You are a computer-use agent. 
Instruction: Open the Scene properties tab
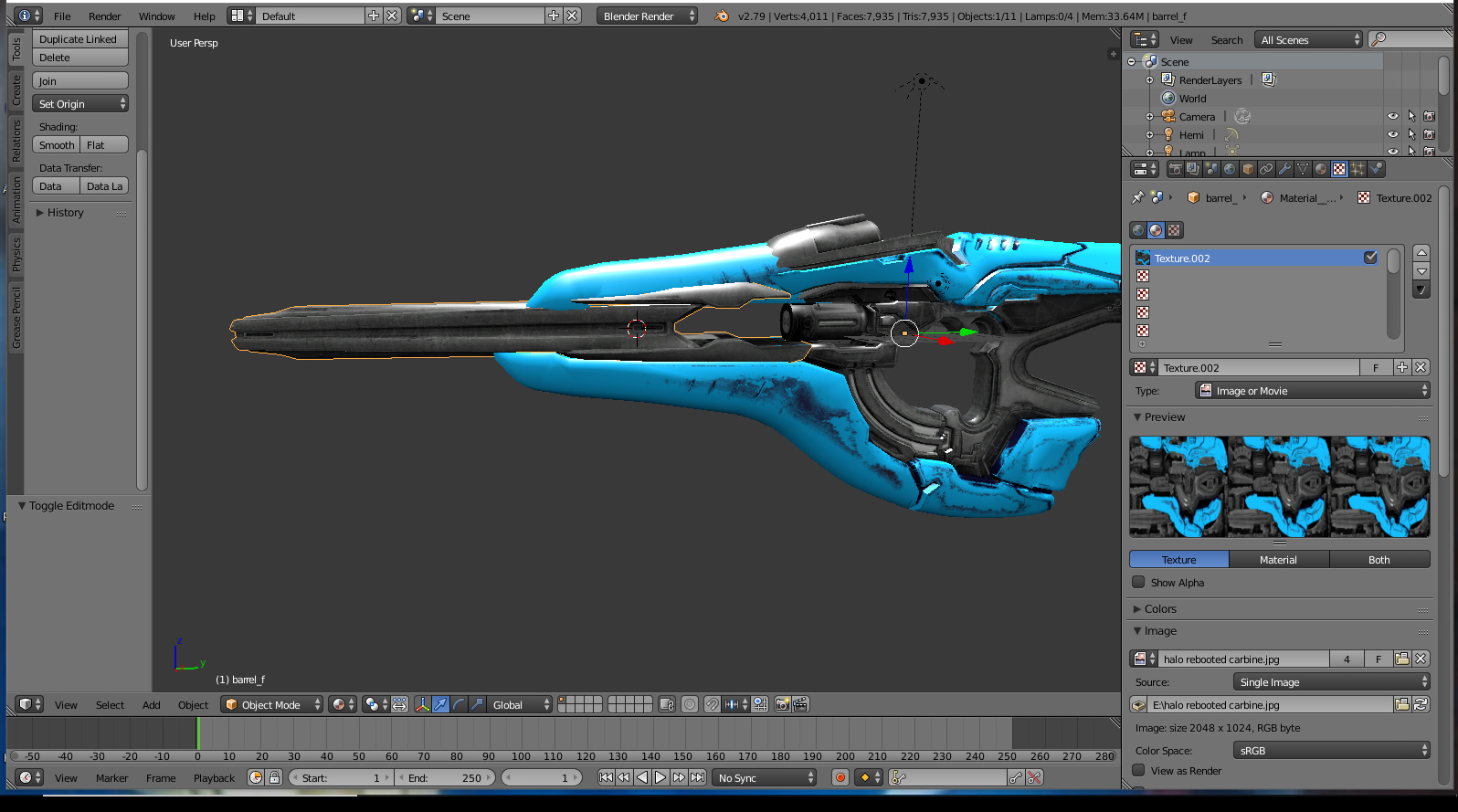[x=1211, y=169]
